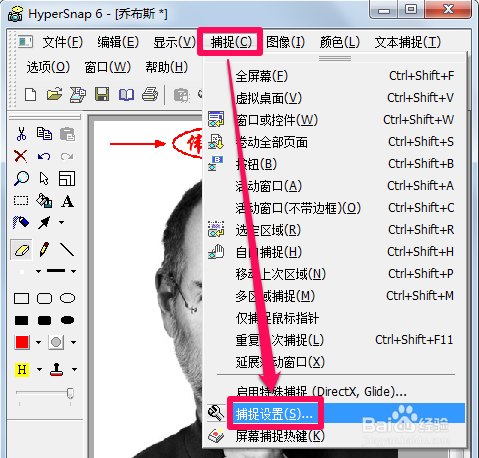Select the diagonal Line tool

click(67, 249)
